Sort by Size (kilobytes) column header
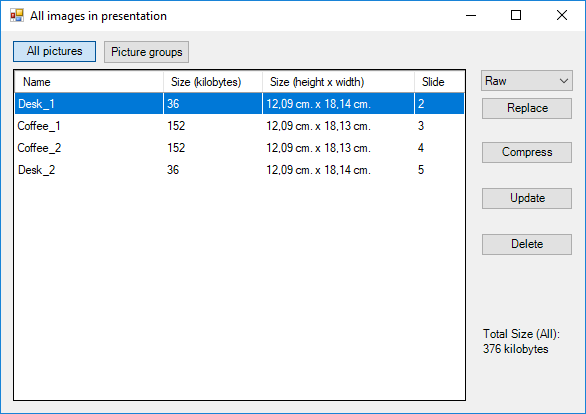Screen dimensions: 586x414 (213, 82)
